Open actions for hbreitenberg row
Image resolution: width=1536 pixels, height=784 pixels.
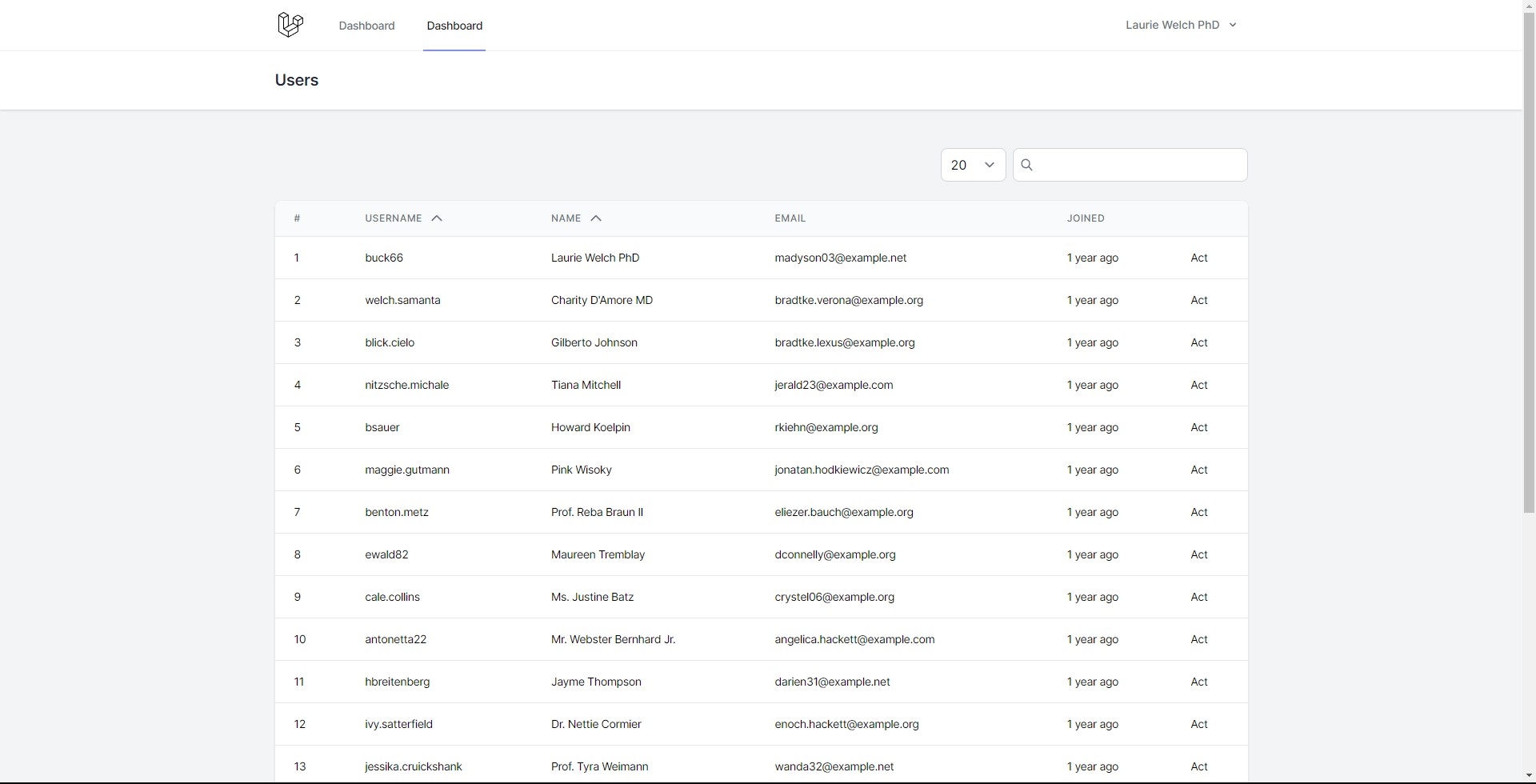[x=1199, y=682]
